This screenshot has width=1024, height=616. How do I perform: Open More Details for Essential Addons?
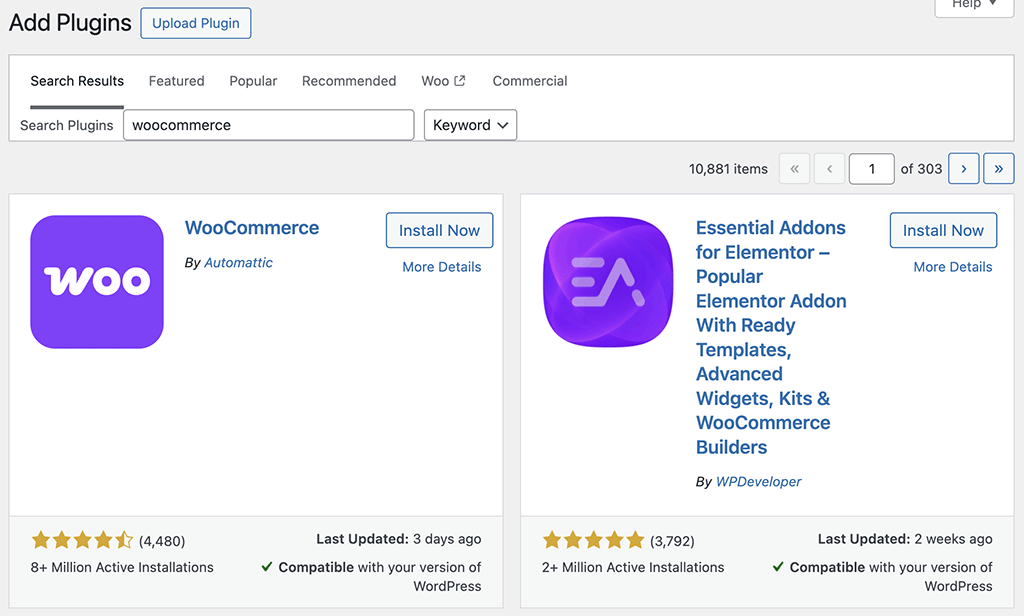953,267
